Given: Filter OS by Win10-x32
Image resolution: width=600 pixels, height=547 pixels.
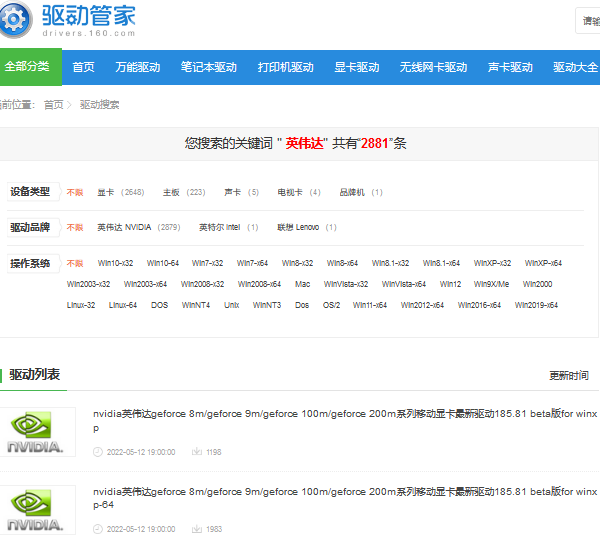Looking at the screenshot, I should coord(115,263).
